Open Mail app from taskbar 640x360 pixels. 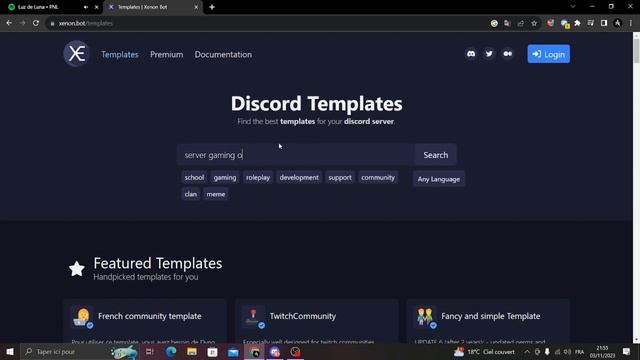(x=233, y=351)
